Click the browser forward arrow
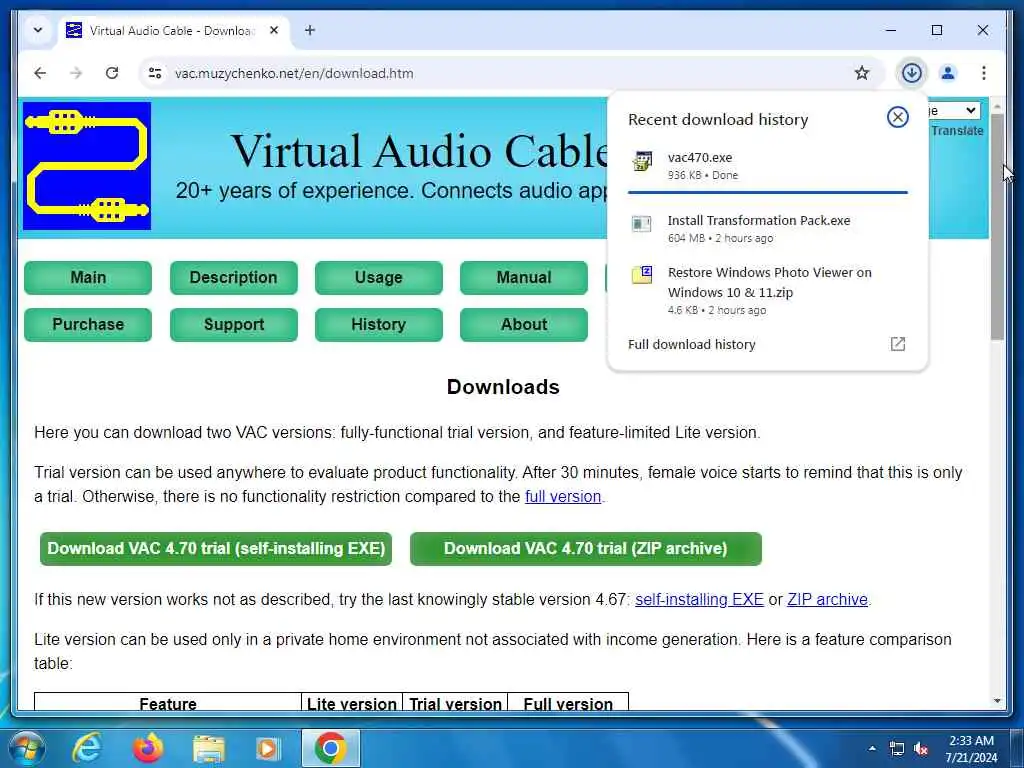The image size is (1024, 768). coord(76,73)
